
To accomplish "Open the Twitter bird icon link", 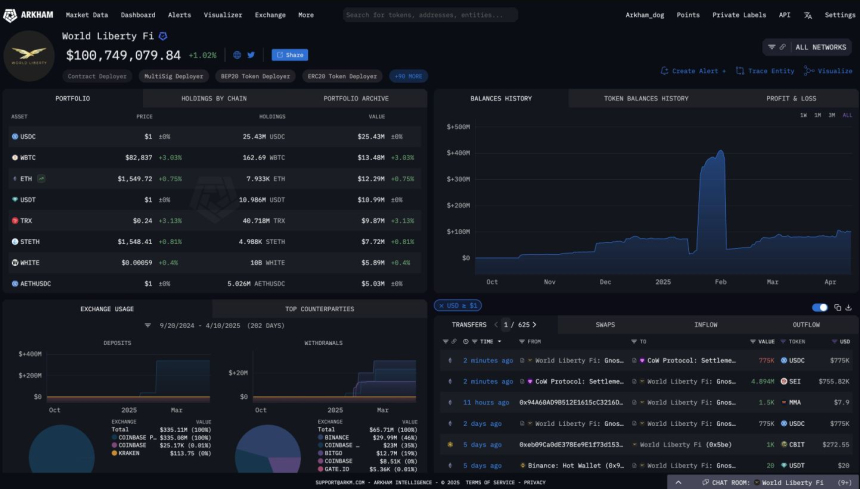I will pyautogui.click(x=251, y=55).
